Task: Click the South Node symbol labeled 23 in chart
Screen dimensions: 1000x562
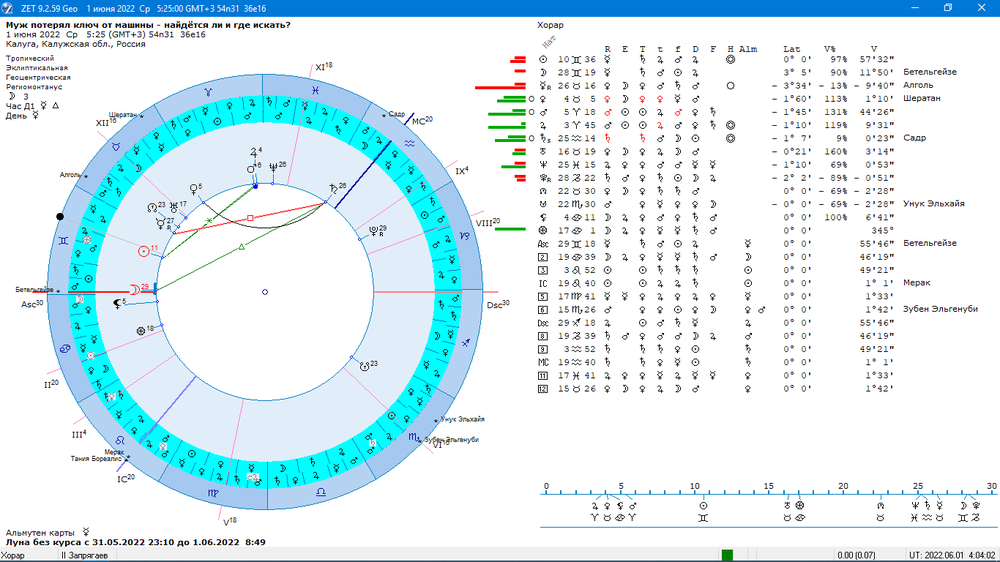Action: pos(364,366)
